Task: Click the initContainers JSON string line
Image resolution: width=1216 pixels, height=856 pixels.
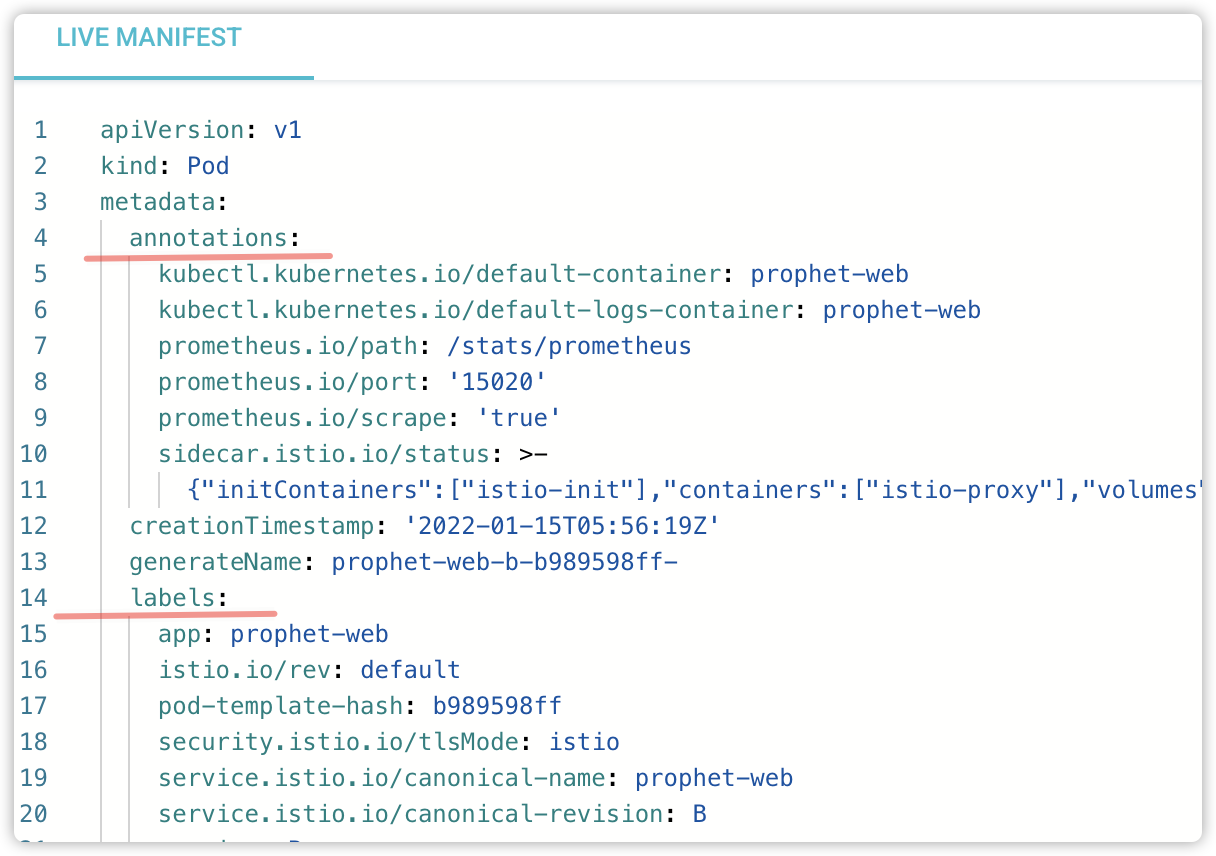Action: point(690,490)
